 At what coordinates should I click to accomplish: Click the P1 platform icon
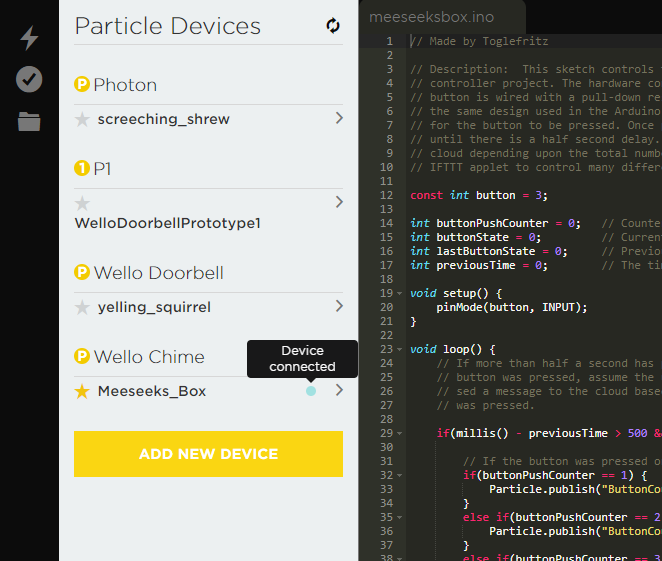coord(82,168)
